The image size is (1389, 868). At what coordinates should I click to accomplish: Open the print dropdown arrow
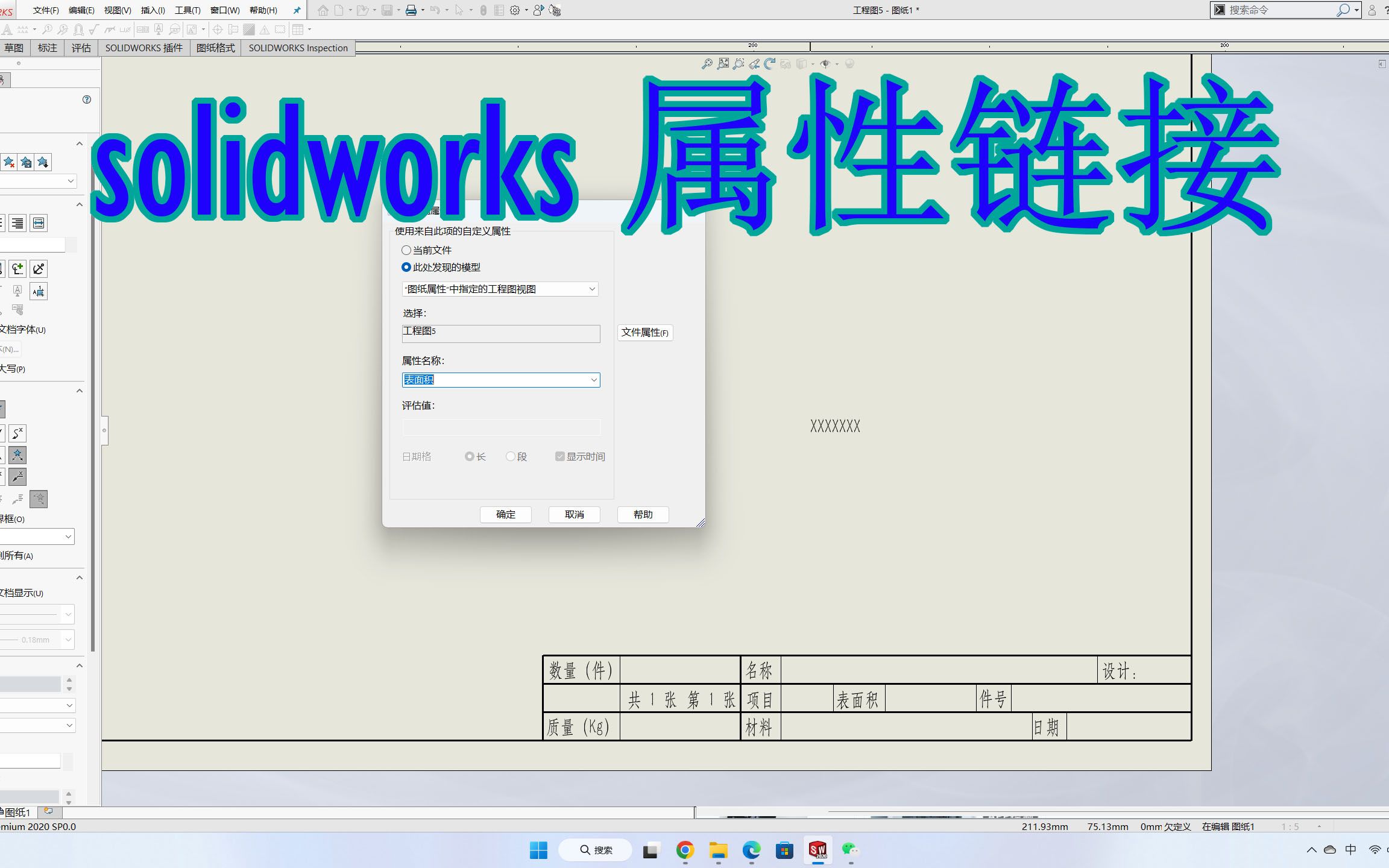[x=423, y=10]
